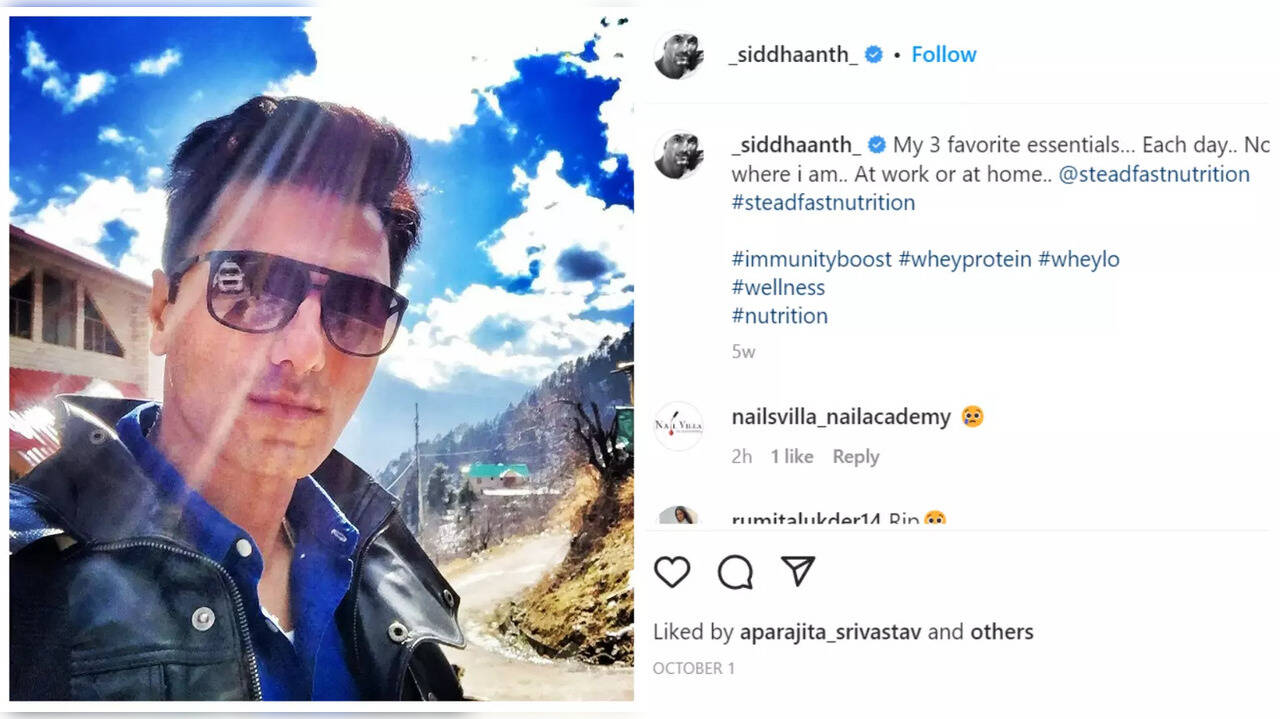Open the @steadfastnutrition mention

[x=1154, y=174]
